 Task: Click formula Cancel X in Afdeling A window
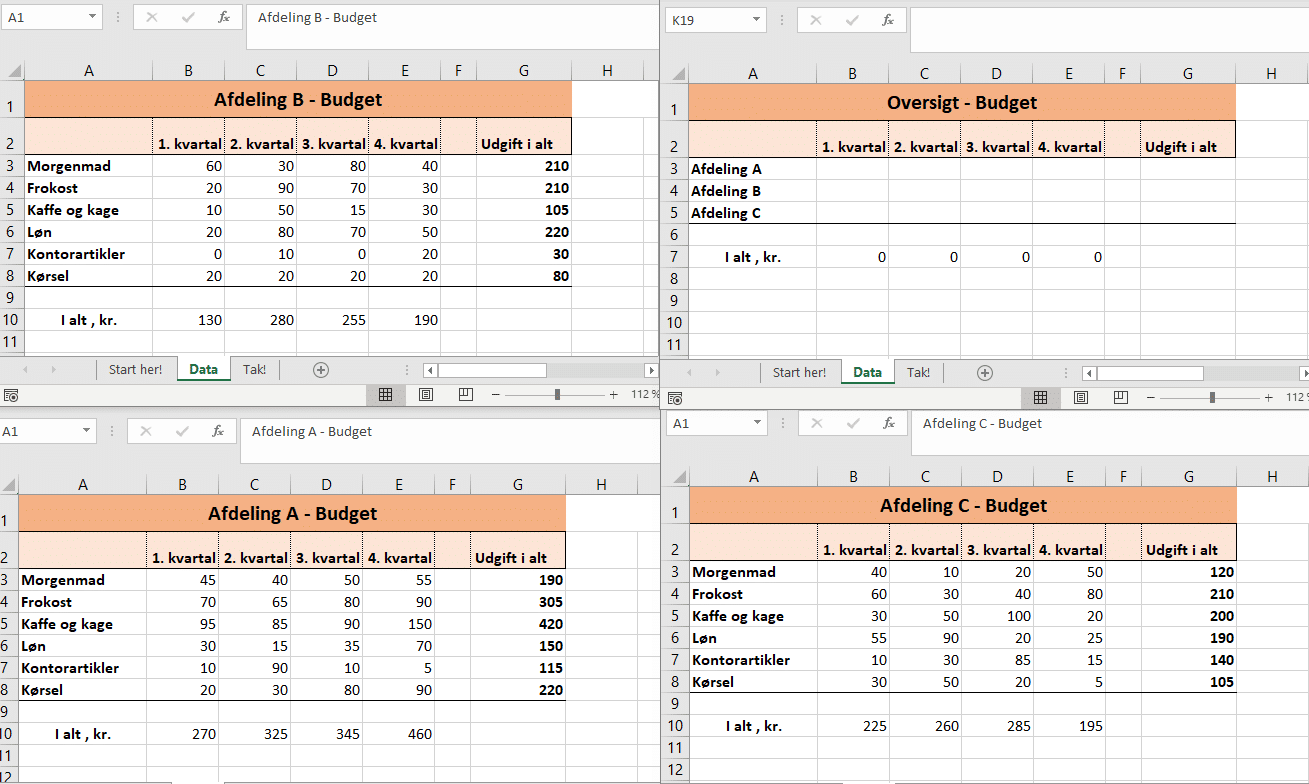click(146, 431)
